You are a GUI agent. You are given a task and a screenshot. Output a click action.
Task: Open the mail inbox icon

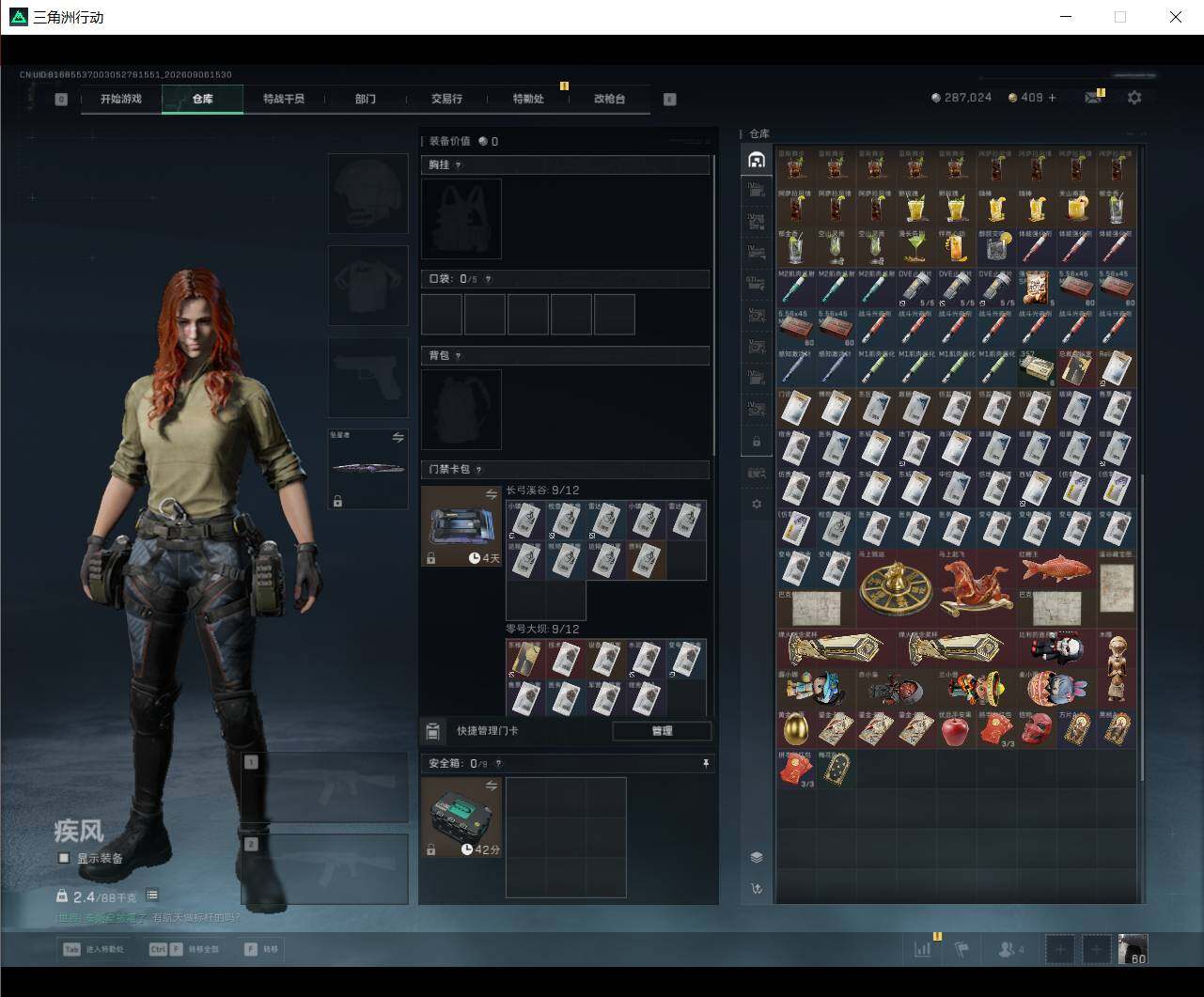1093,98
